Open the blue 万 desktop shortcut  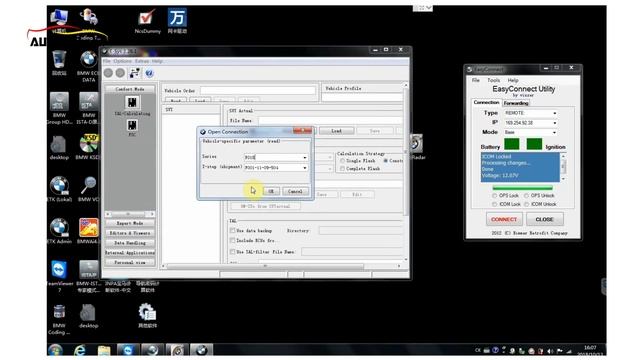(177, 21)
